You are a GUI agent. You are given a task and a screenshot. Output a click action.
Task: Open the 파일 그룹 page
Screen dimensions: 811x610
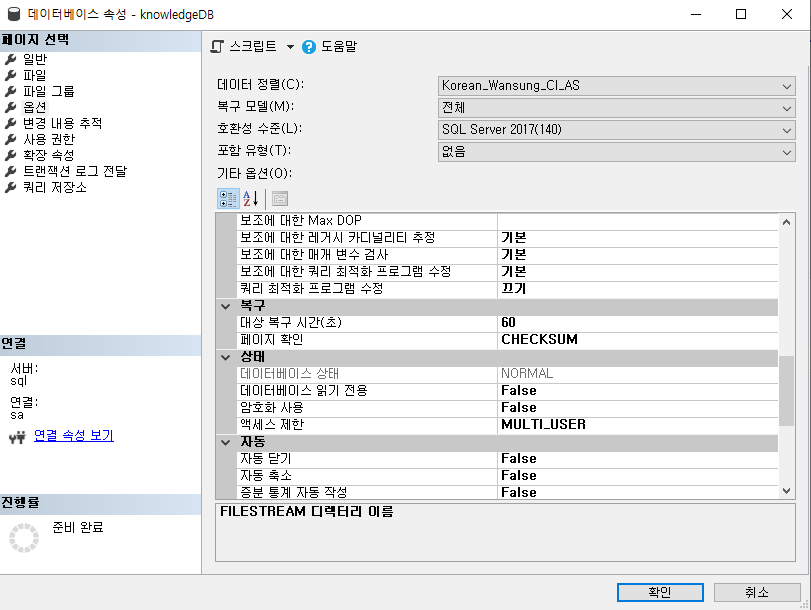pos(49,91)
